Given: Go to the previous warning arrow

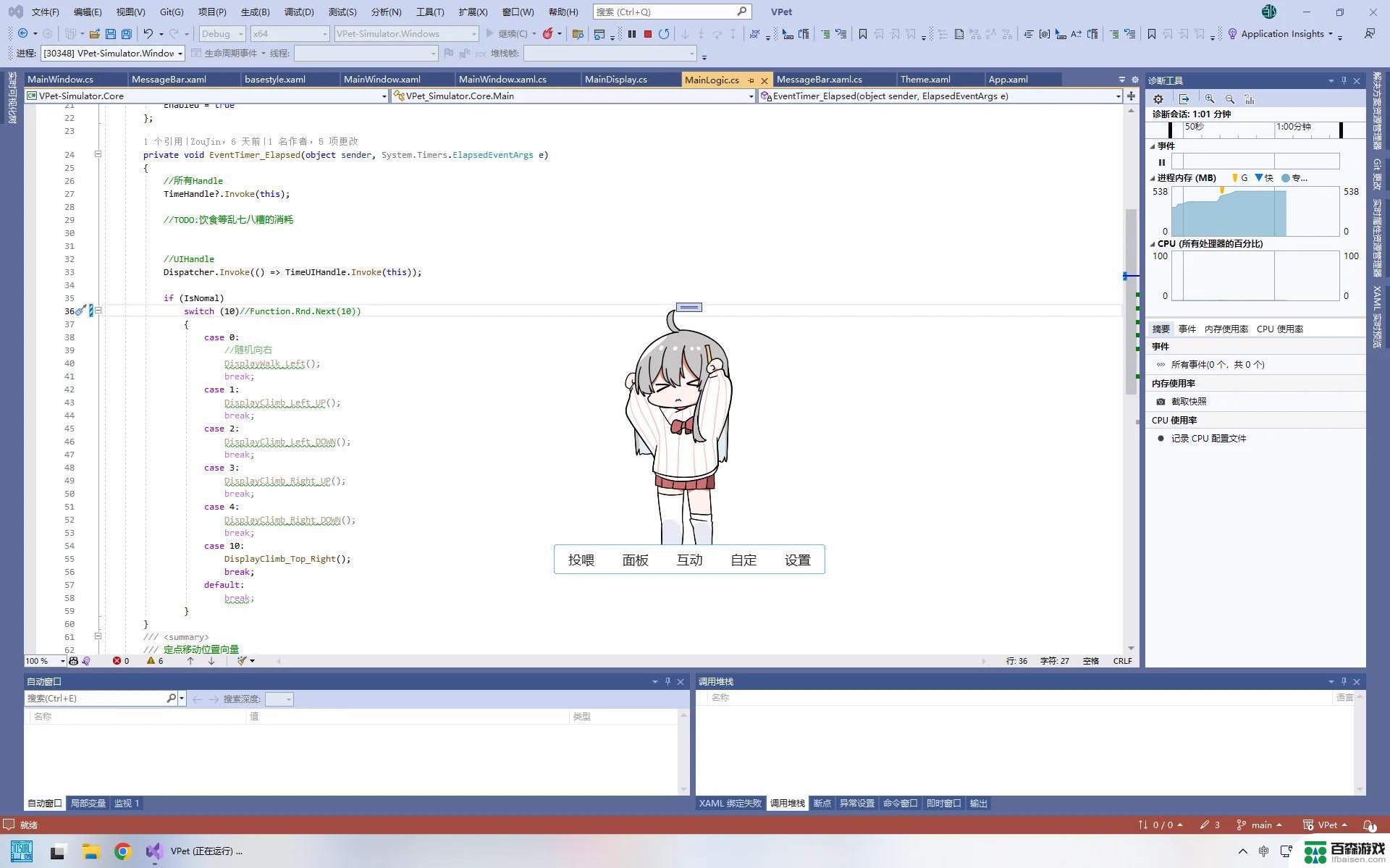Looking at the screenshot, I should (190, 661).
